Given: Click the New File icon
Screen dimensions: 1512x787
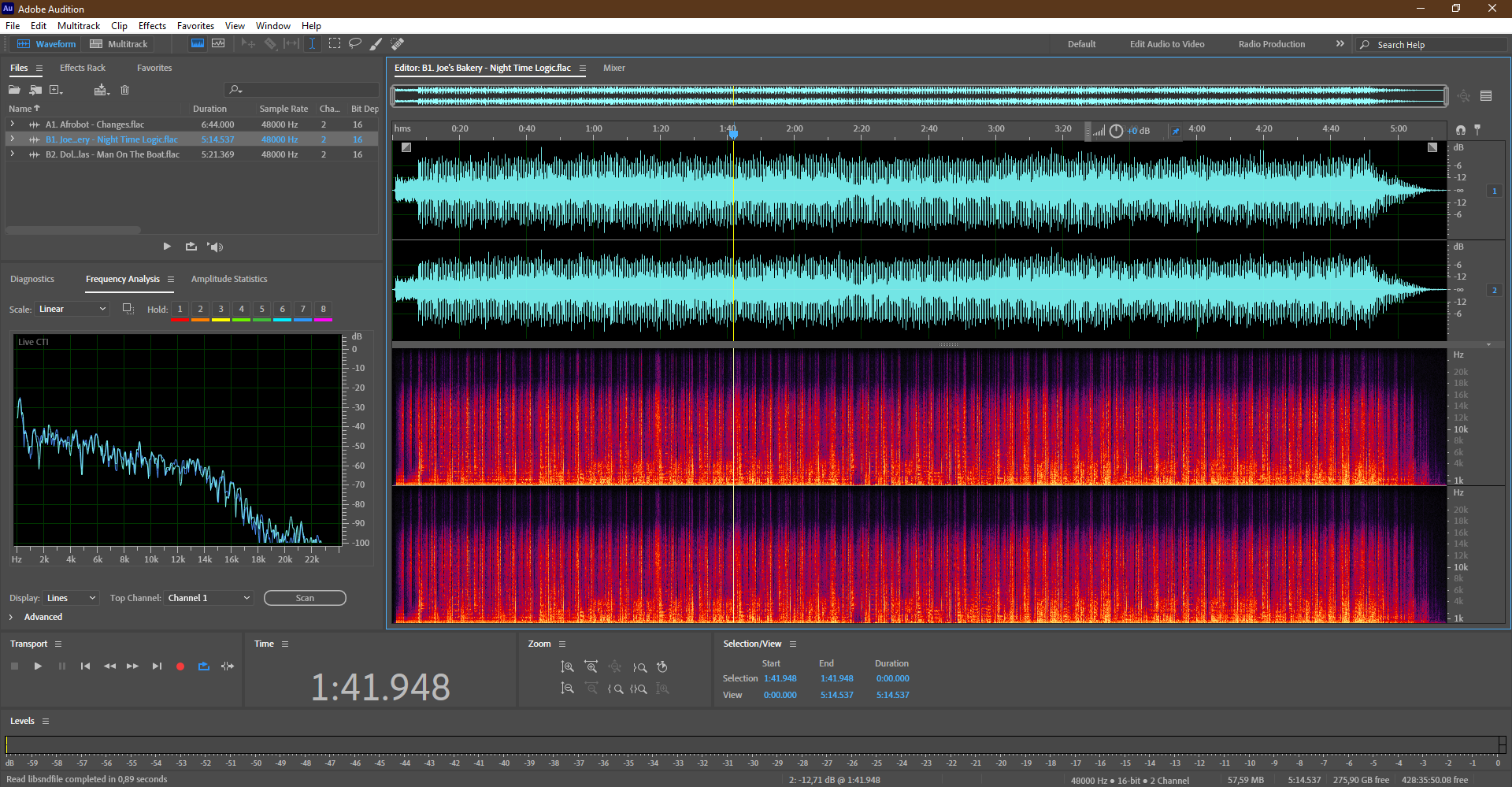Looking at the screenshot, I should click(56, 90).
